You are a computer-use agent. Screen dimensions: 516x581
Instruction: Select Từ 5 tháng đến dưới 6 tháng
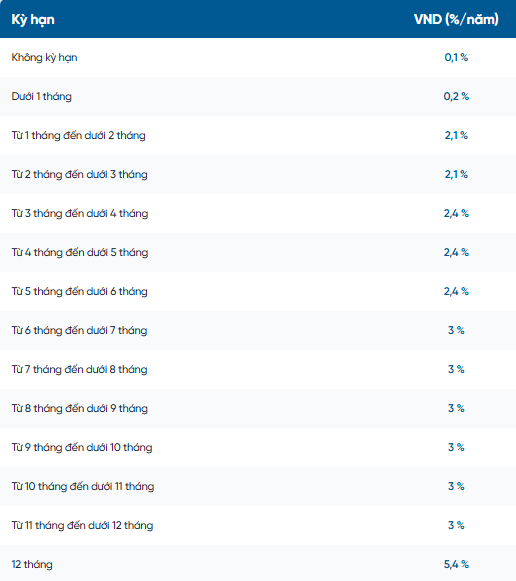(x=79, y=291)
